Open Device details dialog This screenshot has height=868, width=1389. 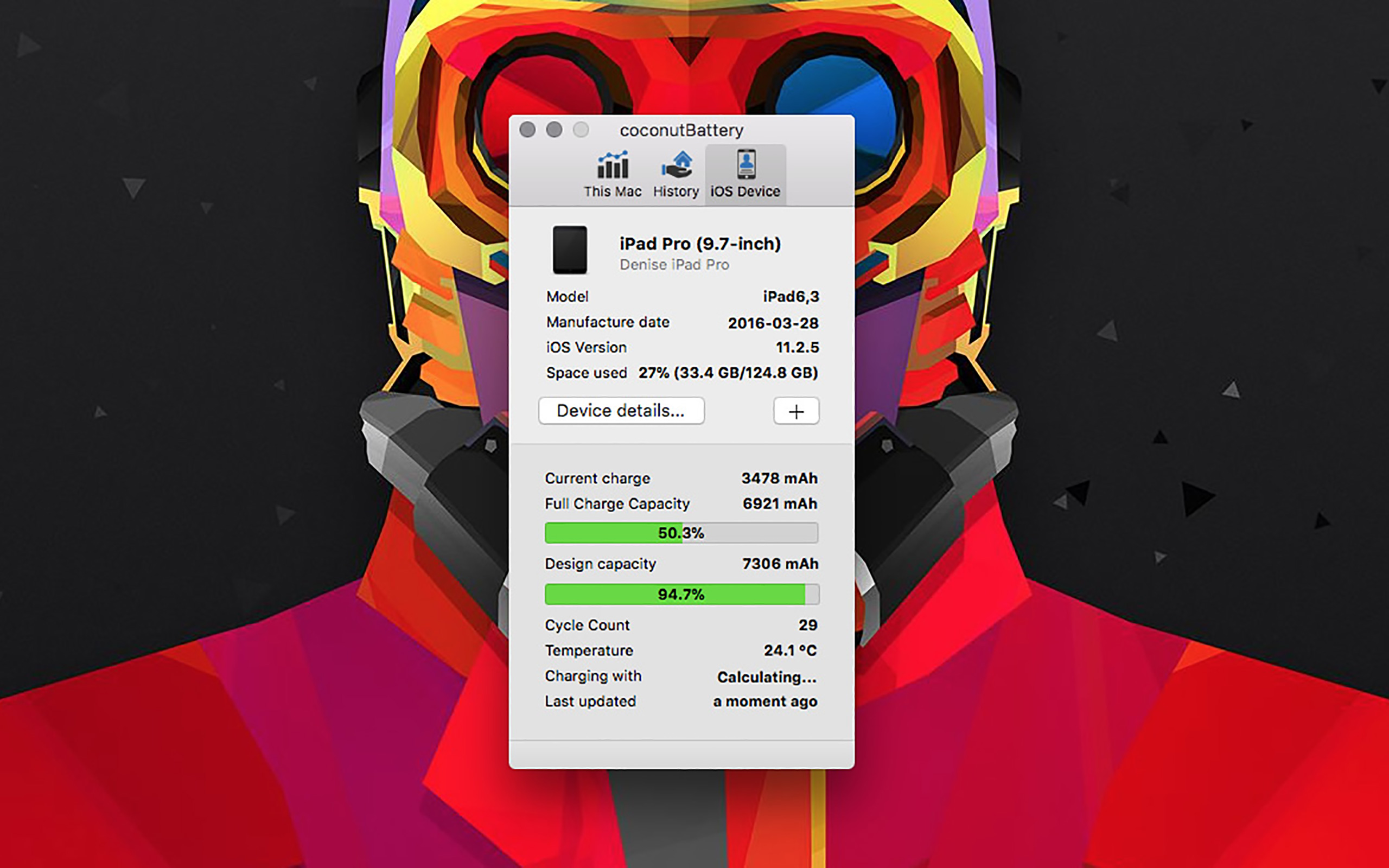click(621, 411)
